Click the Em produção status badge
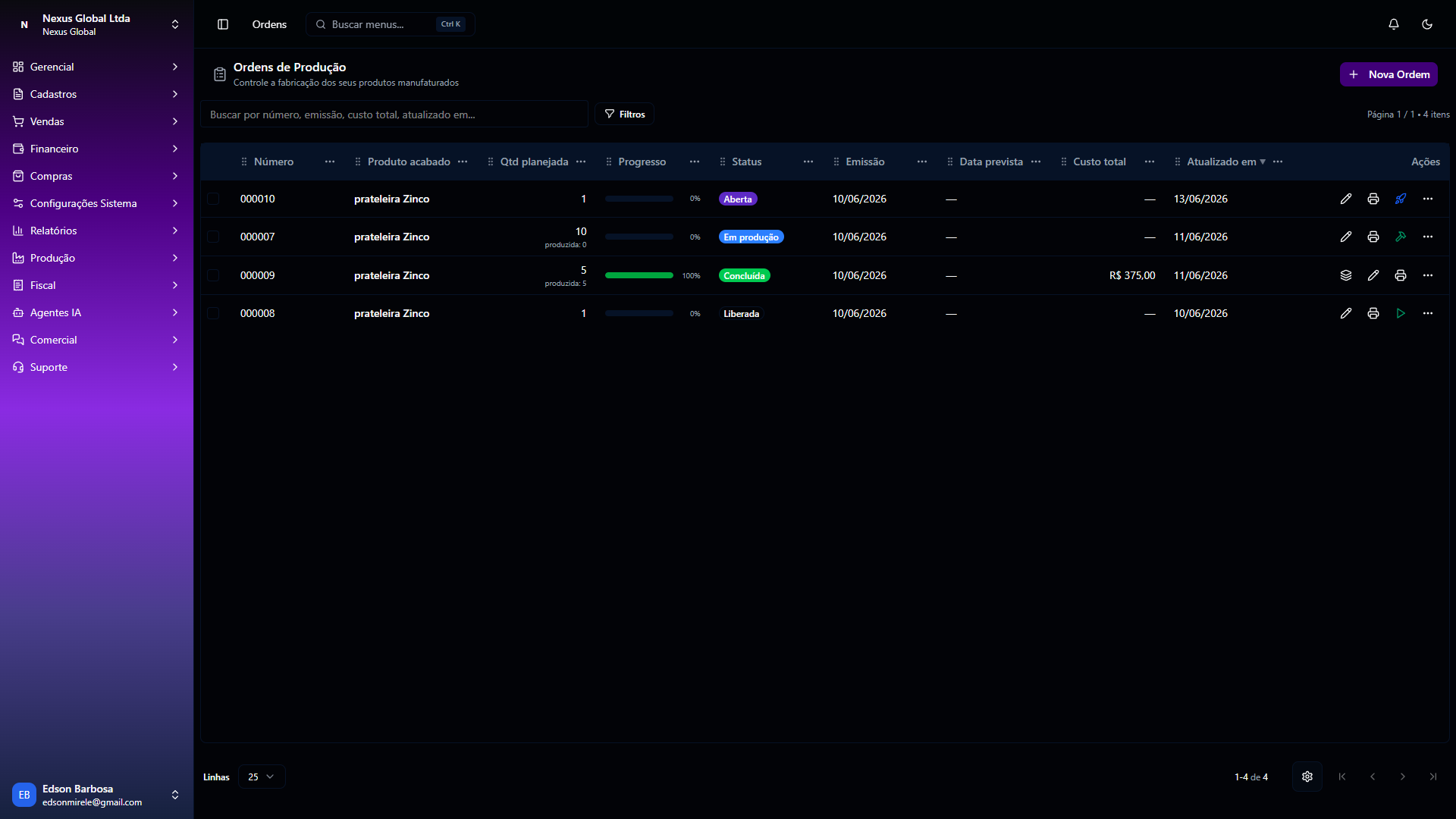 (x=751, y=237)
